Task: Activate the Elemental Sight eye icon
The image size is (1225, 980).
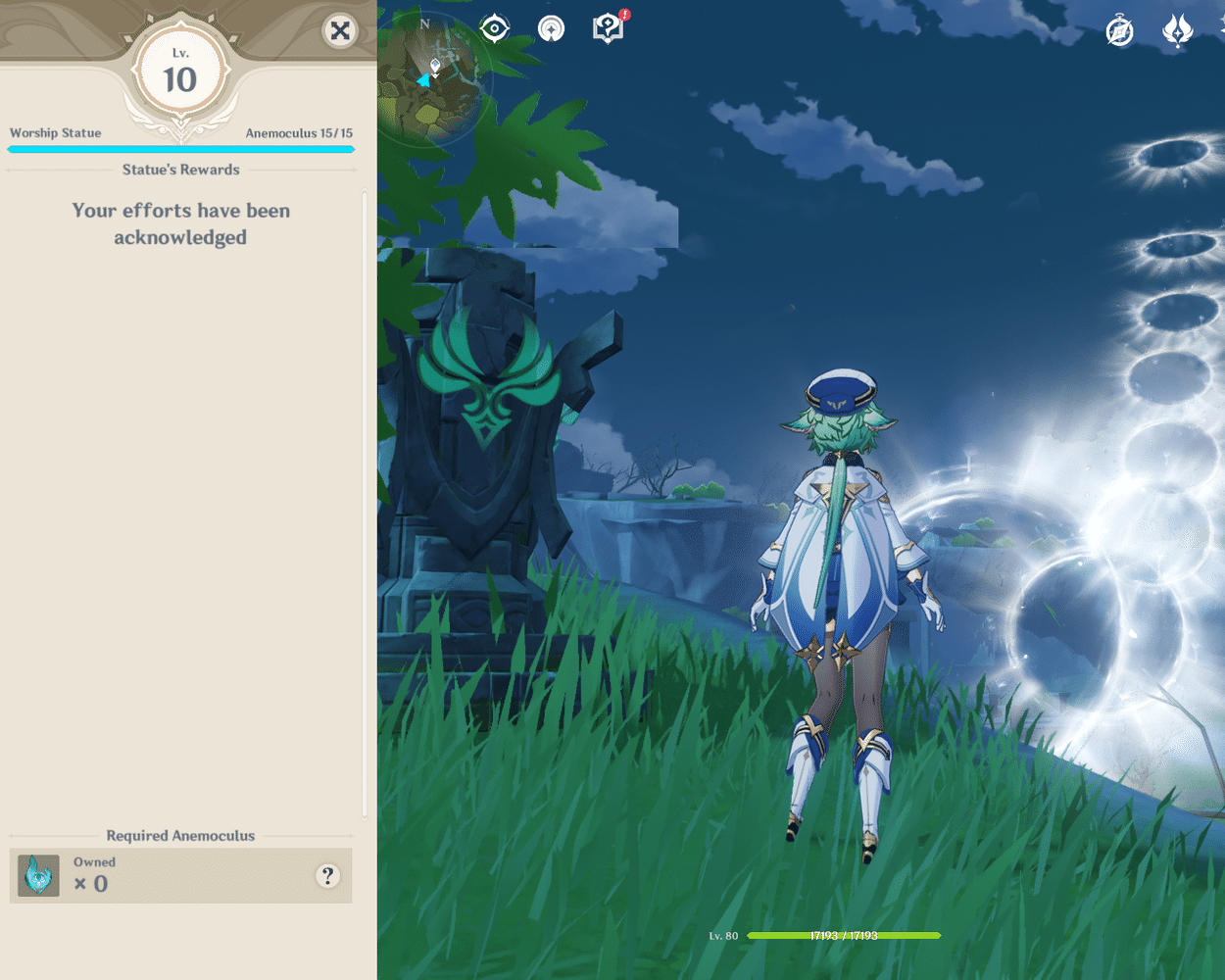Action: pos(494,28)
